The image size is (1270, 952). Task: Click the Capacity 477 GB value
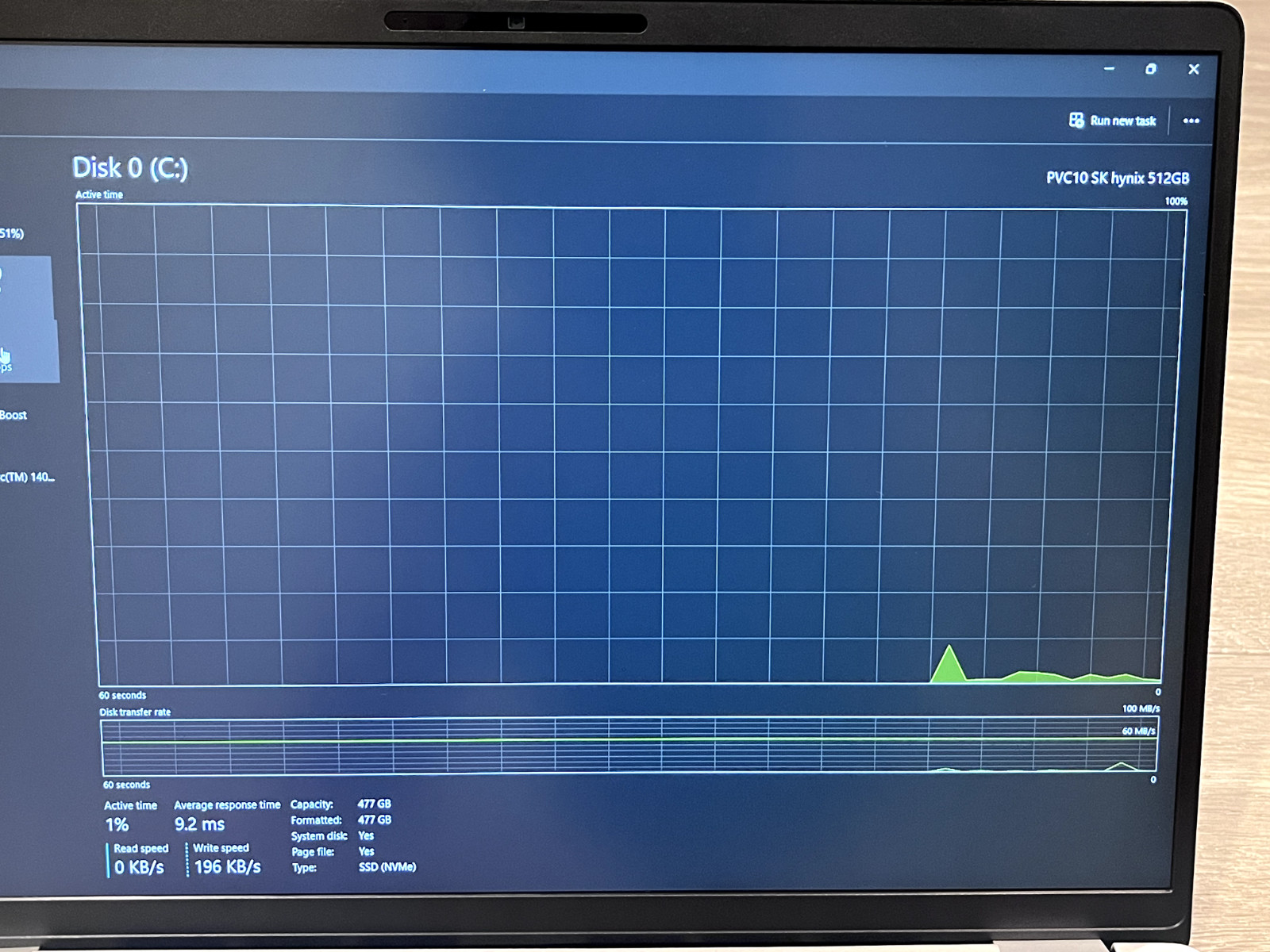coord(374,804)
